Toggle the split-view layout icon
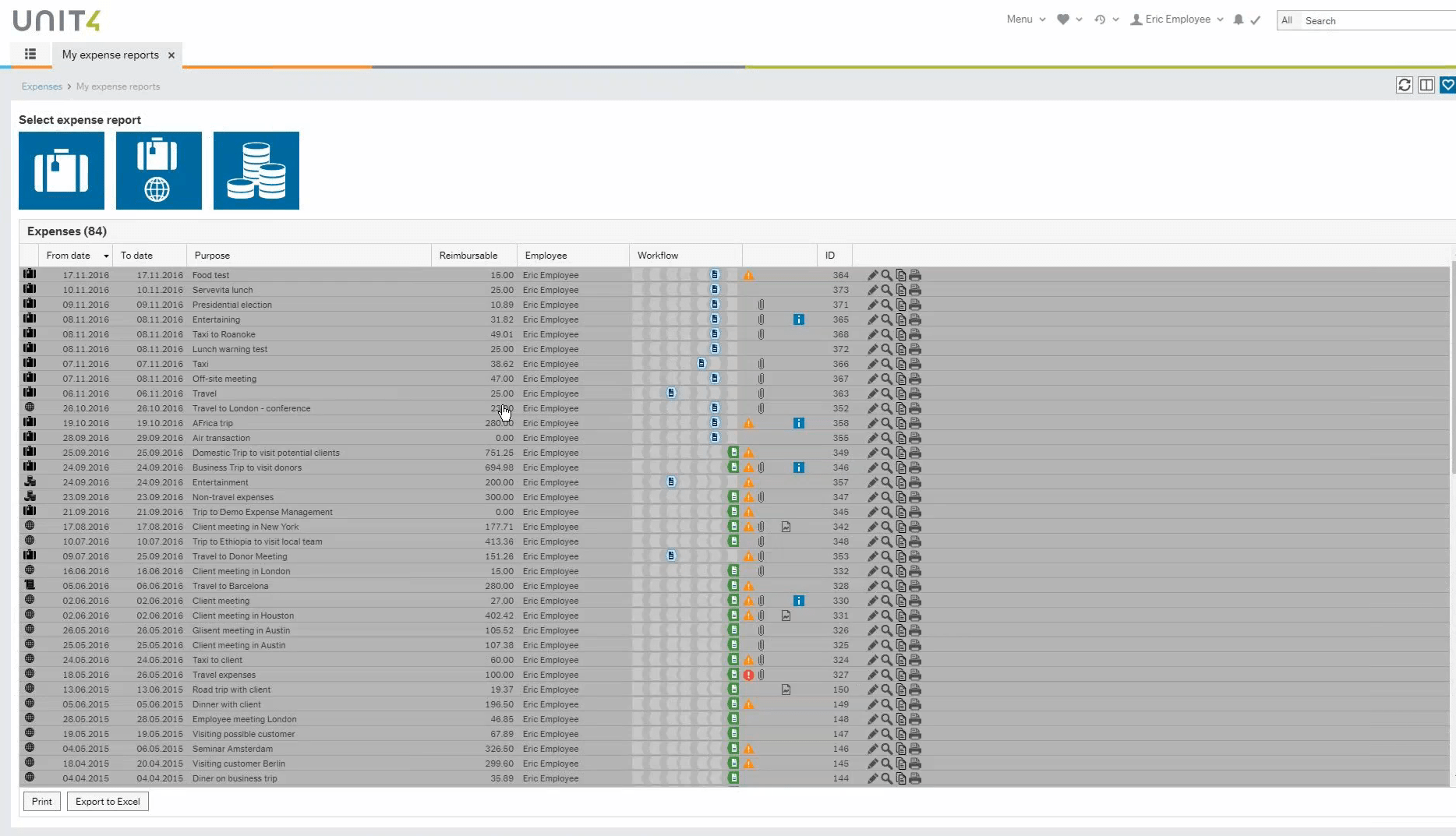The image size is (1456, 836). coord(1426,85)
